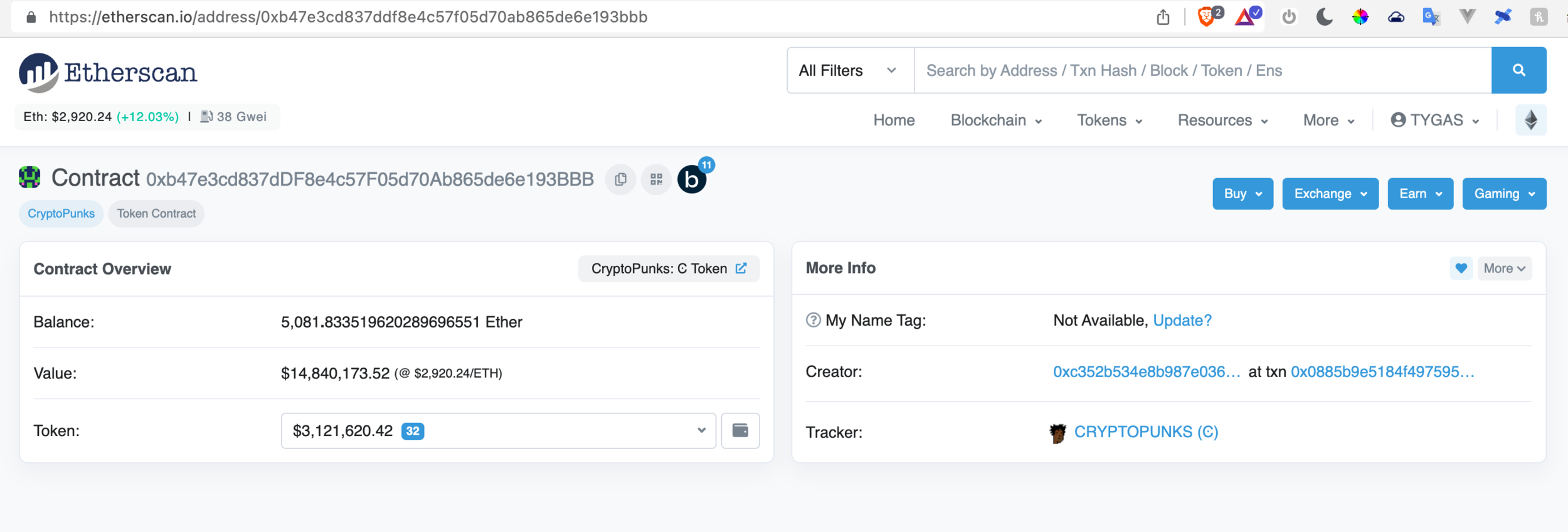Go to the Home menu item
Viewport: 1568px width, 532px height.
pyautogui.click(x=894, y=120)
